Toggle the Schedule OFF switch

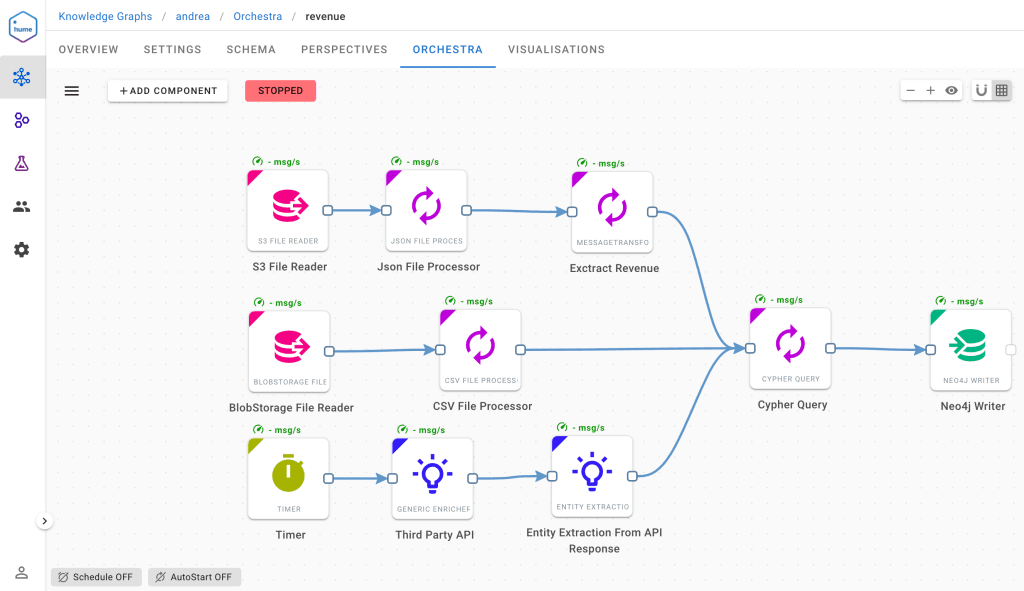pyautogui.click(x=96, y=577)
